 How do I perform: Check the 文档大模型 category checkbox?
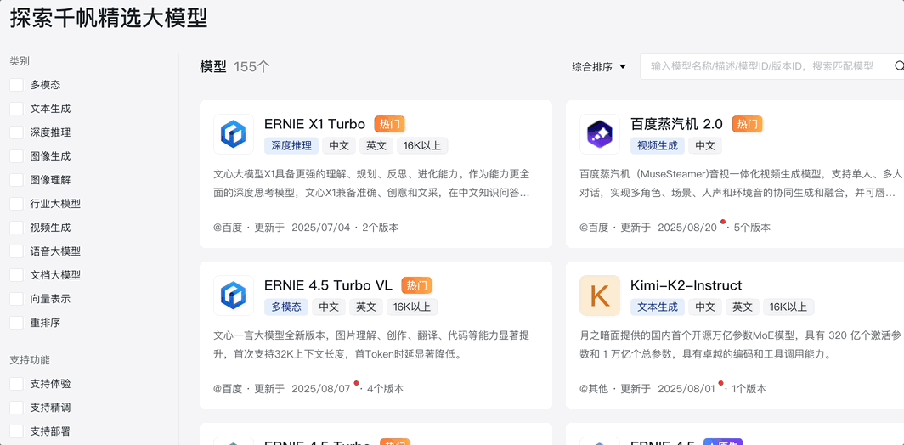pyautogui.click(x=16, y=275)
